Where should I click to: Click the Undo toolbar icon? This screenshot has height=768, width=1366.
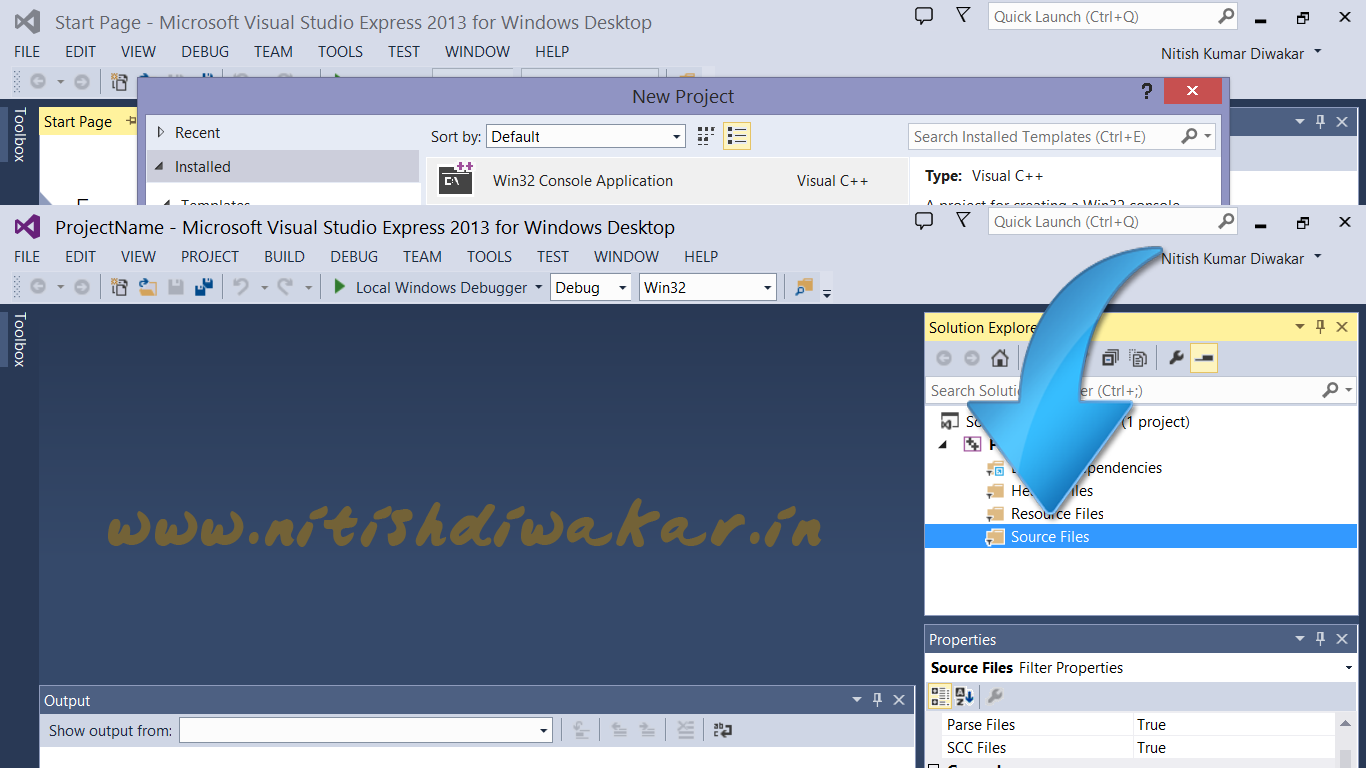(240, 287)
